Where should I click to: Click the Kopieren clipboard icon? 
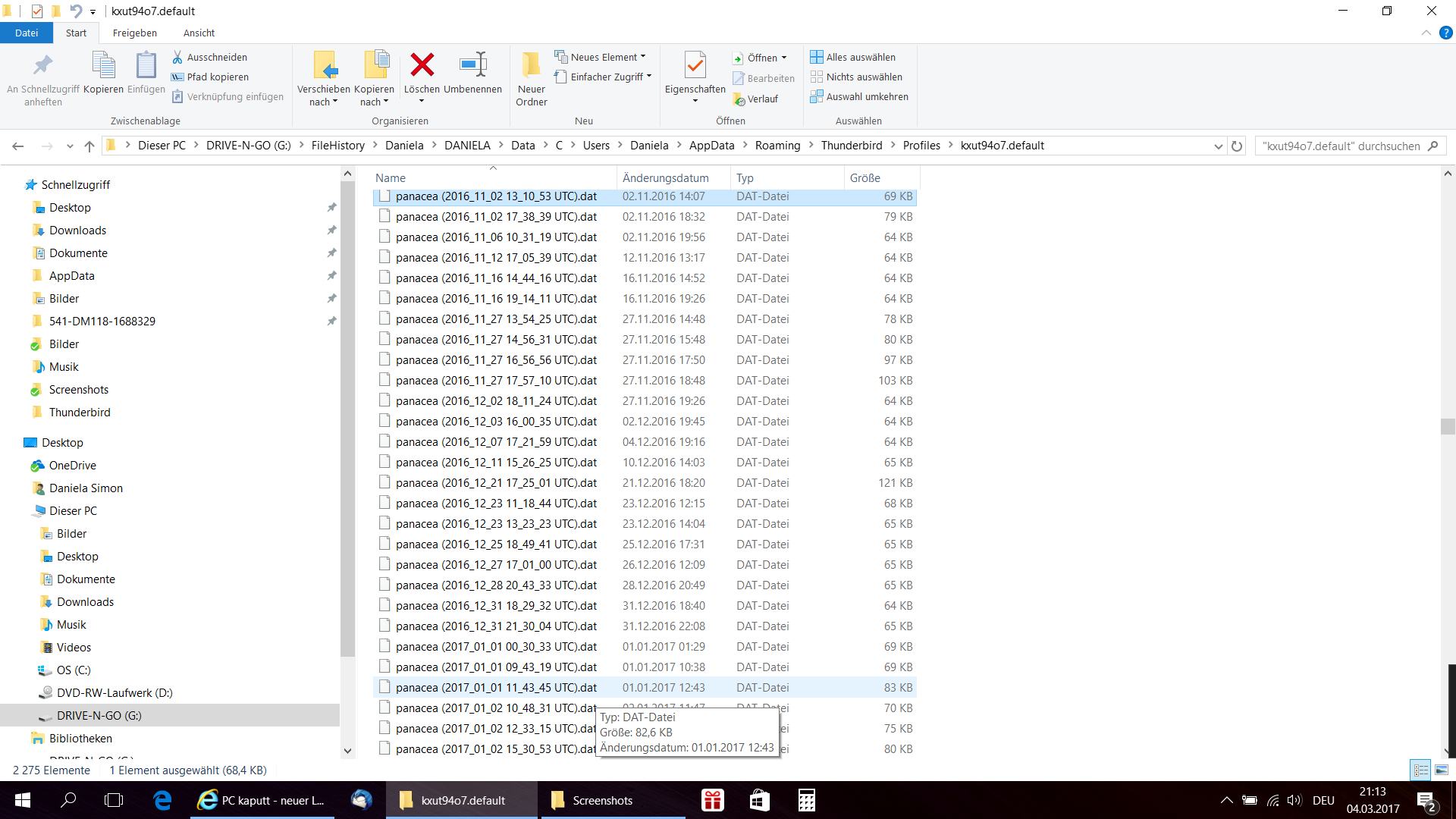click(x=103, y=65)
